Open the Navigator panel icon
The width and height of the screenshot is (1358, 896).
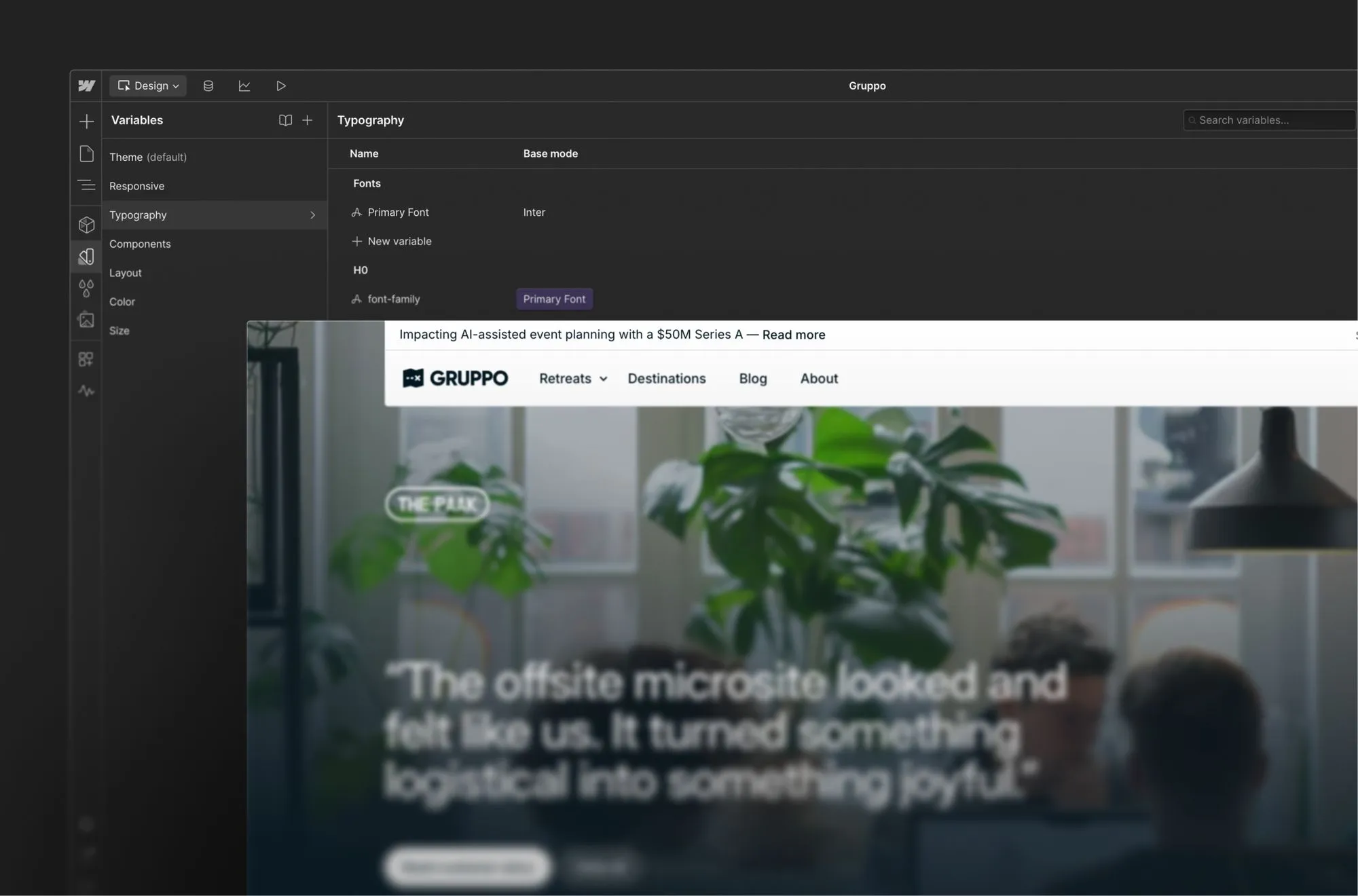(x=86, y=185)
